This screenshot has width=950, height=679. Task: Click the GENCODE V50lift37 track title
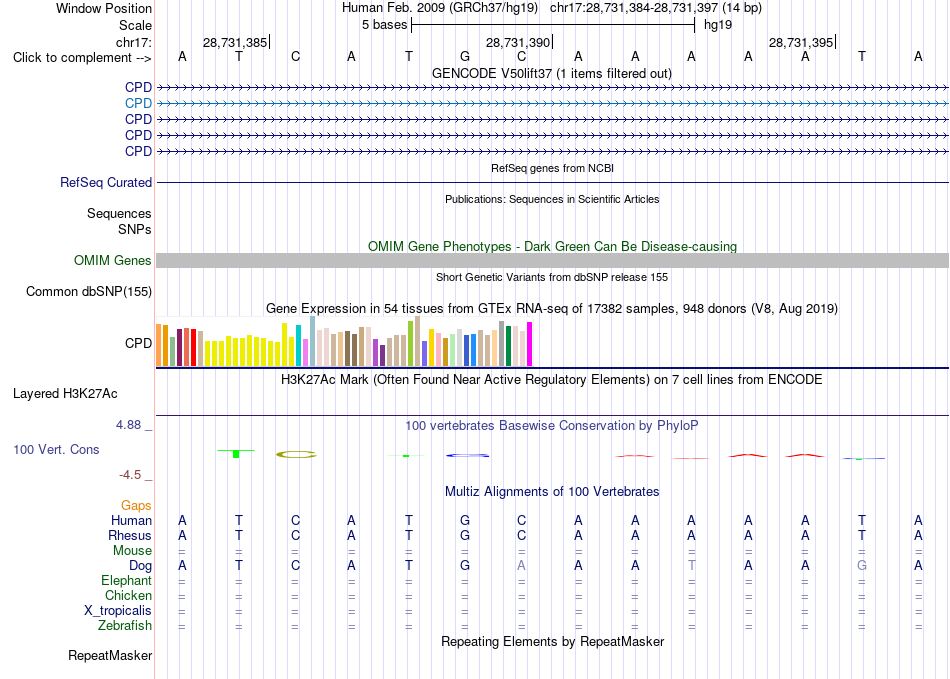point(552,73)
